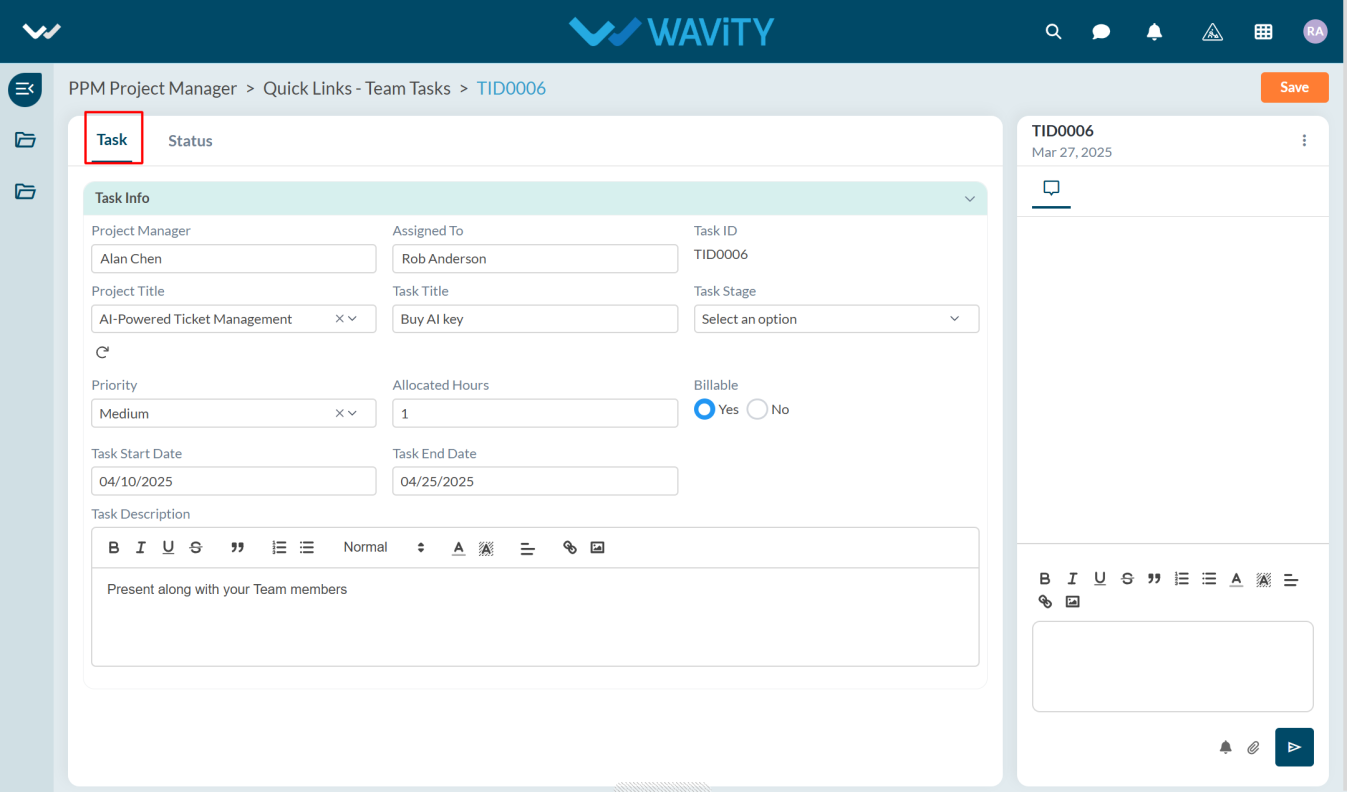
Task: Open the search icon in header
Action: tap(1053, 32)
